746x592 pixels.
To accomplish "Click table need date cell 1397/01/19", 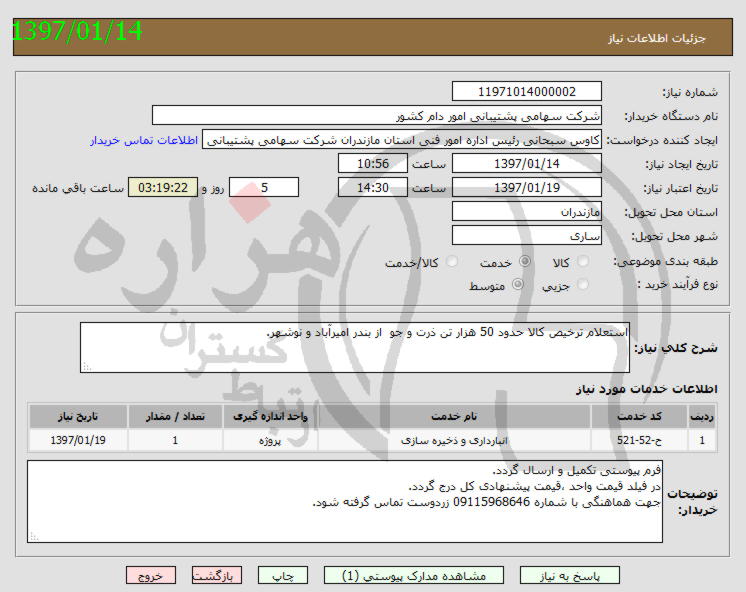I will (x=78, y=441).
